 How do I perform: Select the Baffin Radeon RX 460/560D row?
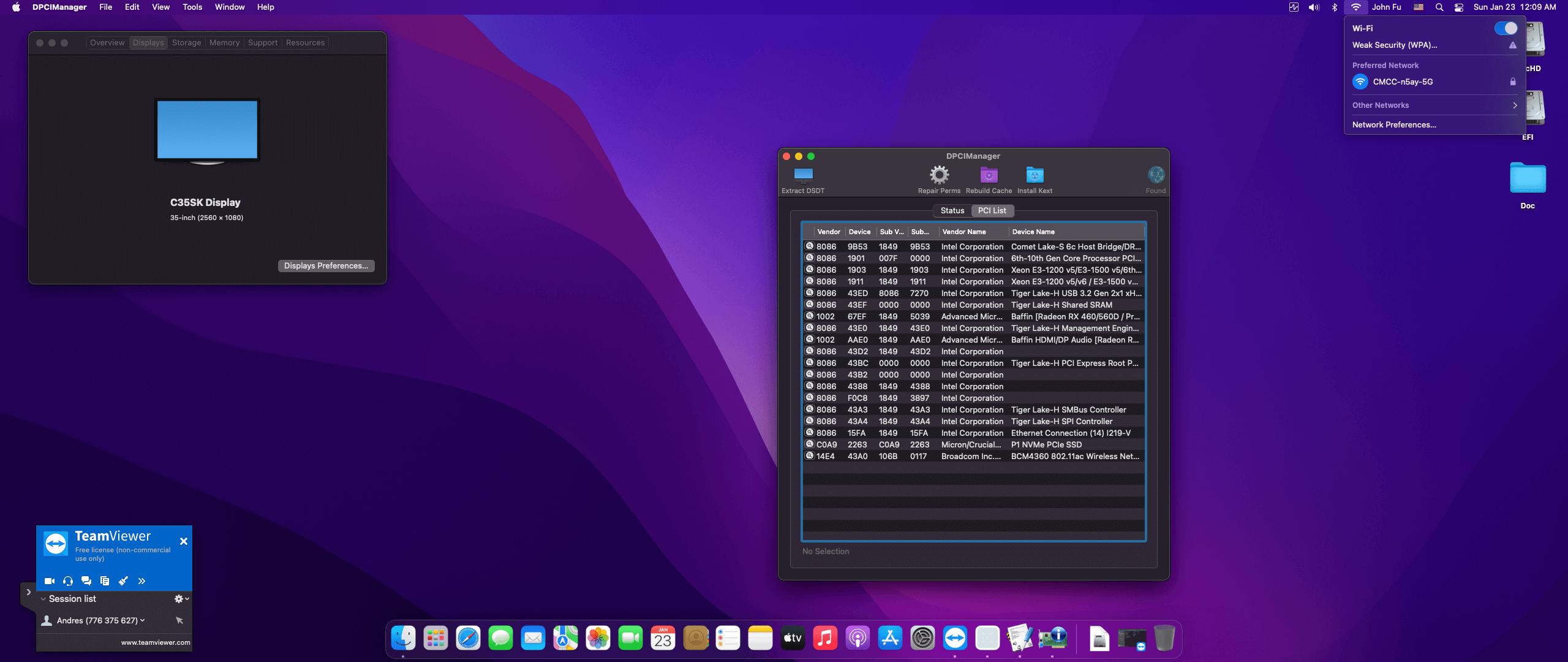point(974,316)
